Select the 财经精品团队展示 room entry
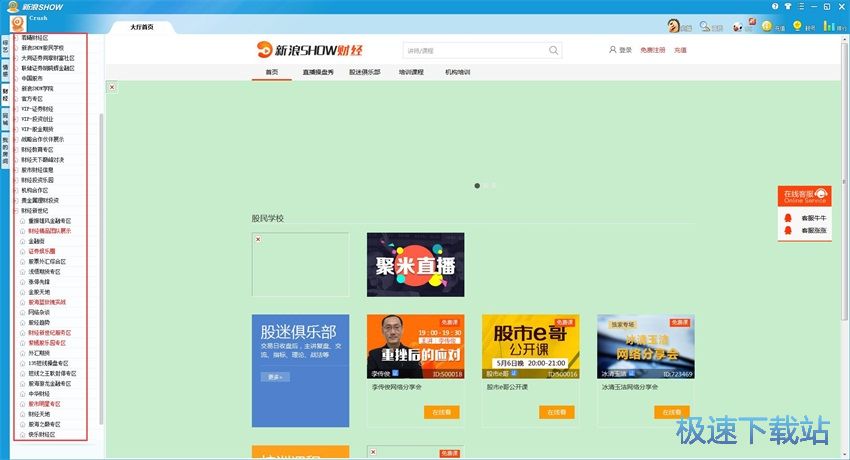The width and height of the screenshot is (850, 460). click(49, 231)
